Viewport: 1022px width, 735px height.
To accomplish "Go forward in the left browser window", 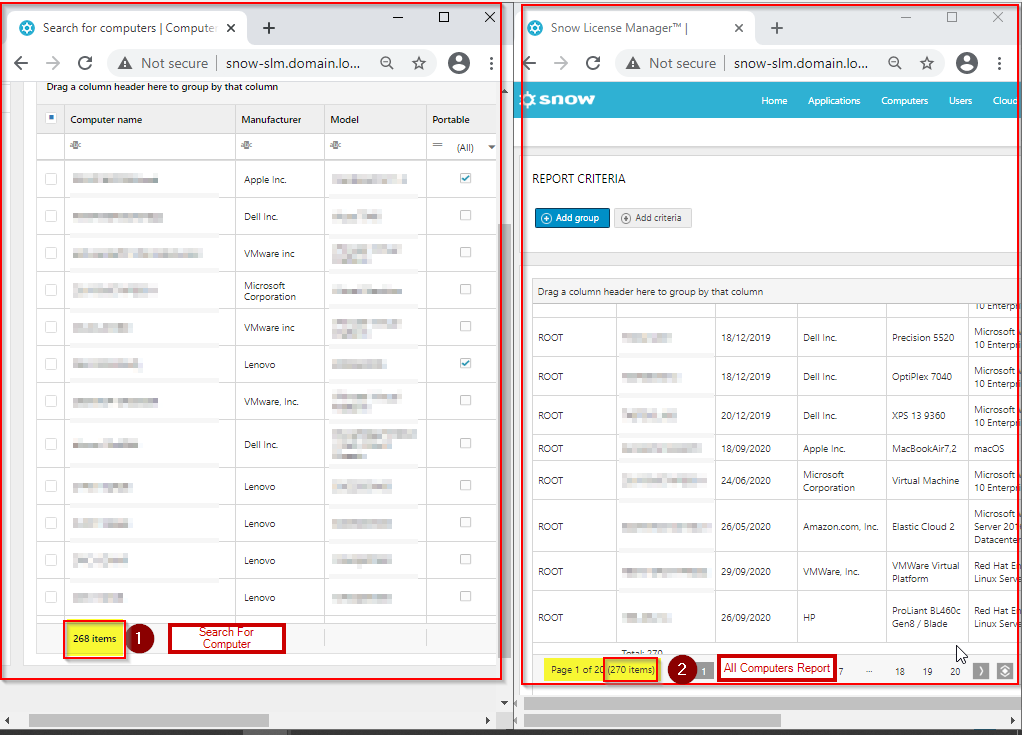I will click(53, 63).
